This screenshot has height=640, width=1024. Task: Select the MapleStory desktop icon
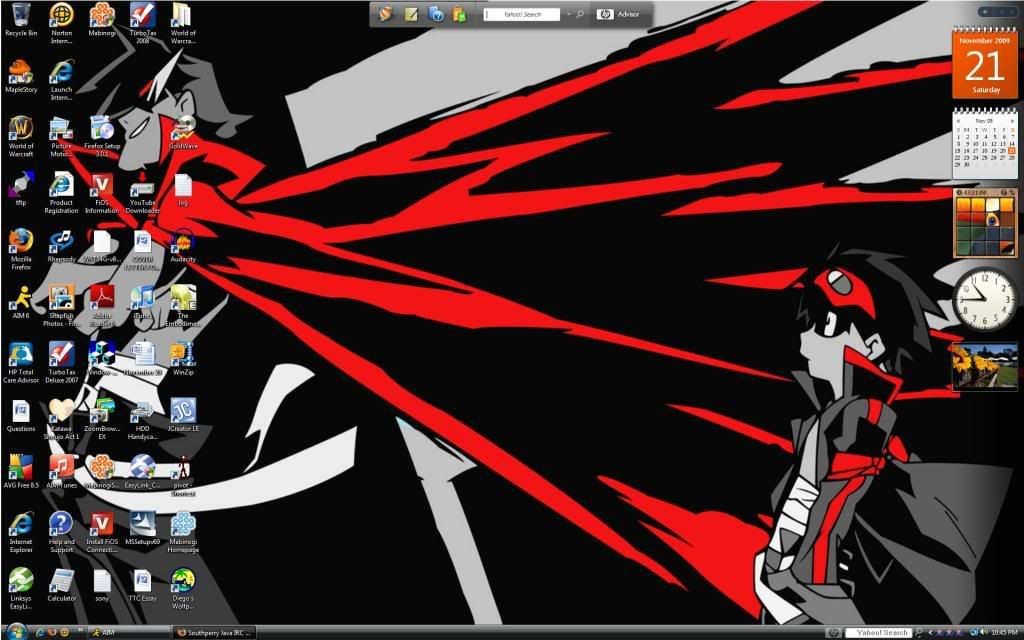click(x=21, y=76)
